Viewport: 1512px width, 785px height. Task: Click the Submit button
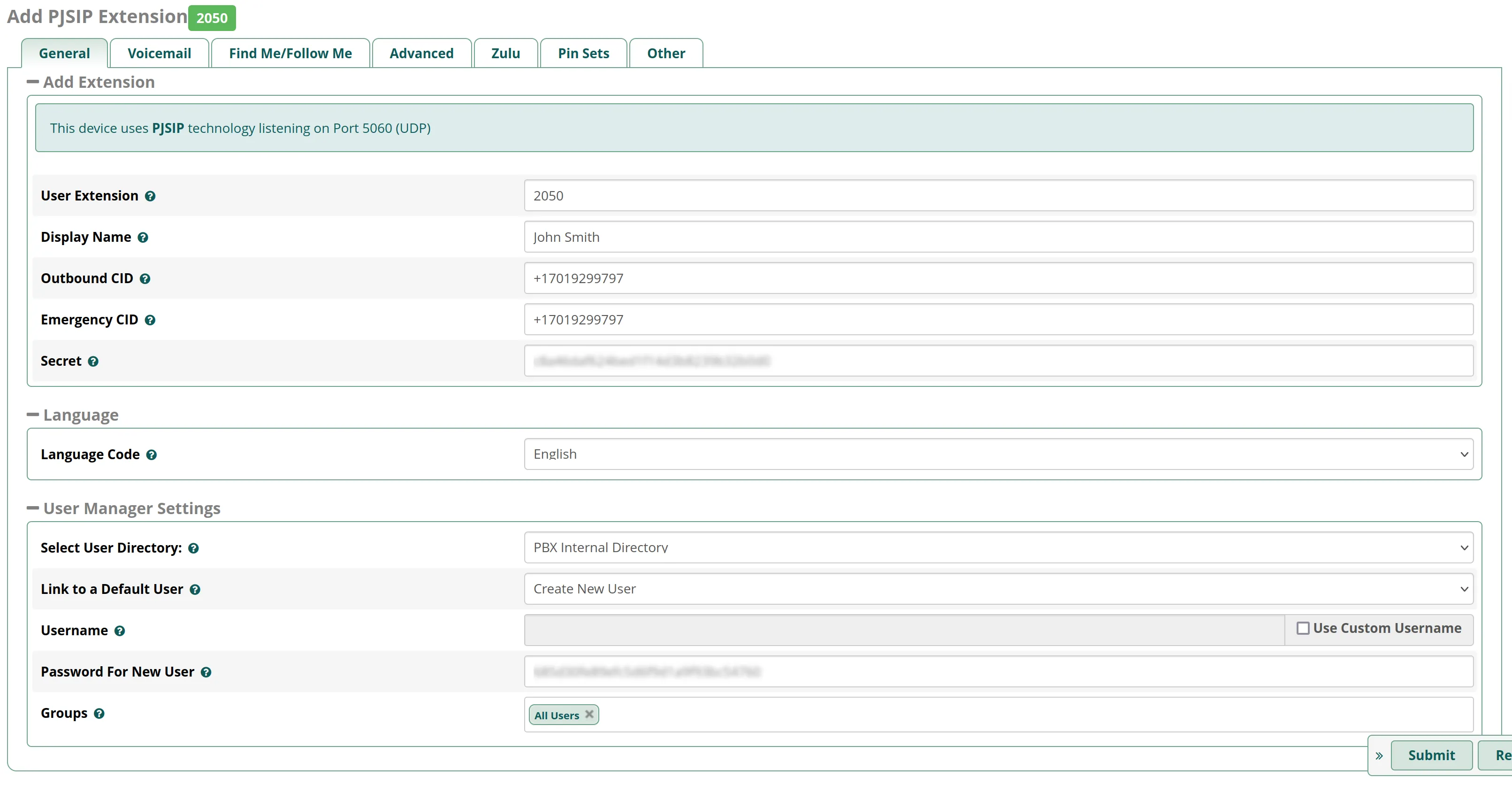click(1432, 755)
